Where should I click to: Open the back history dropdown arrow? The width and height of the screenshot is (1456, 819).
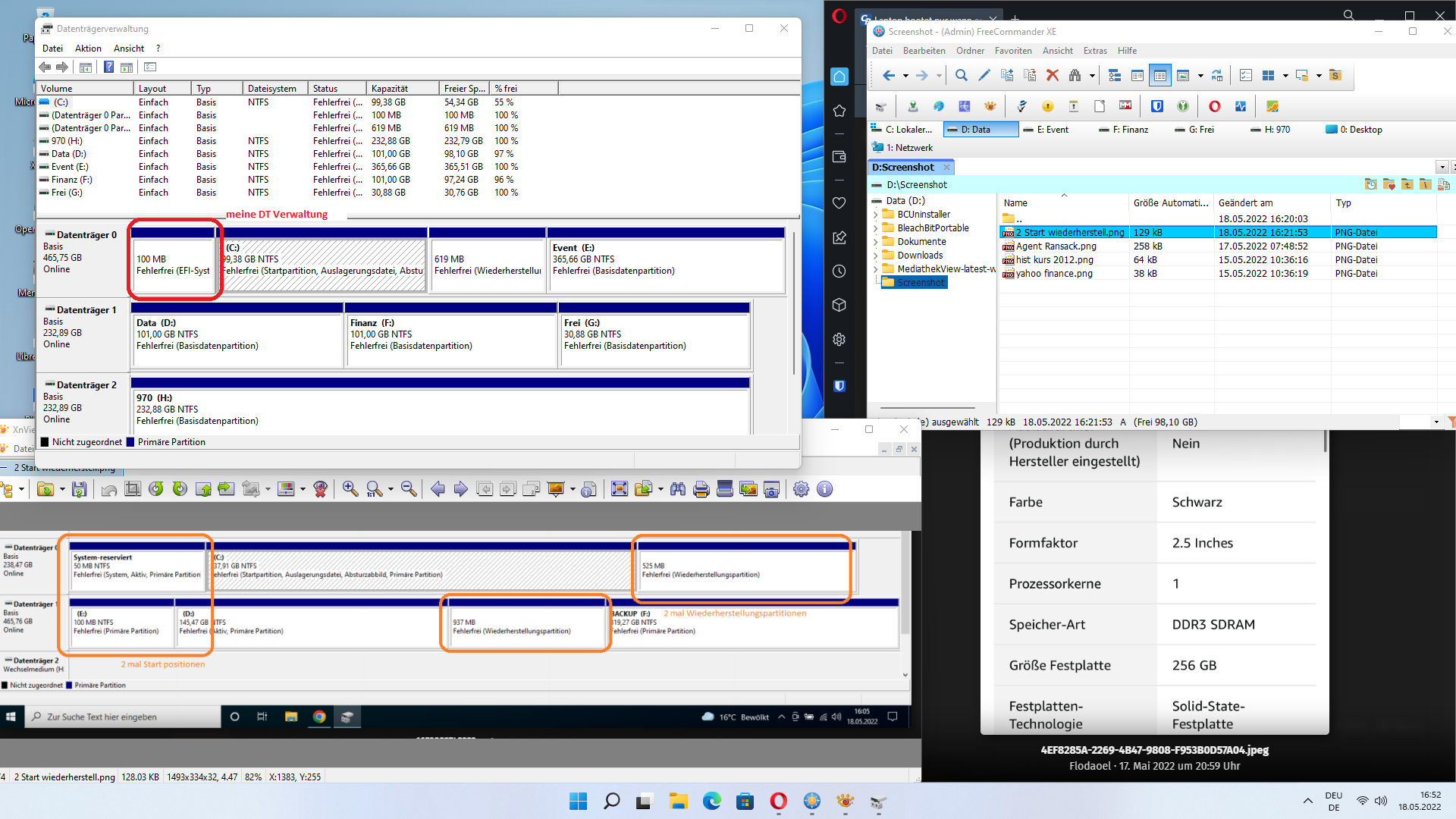coord(905,75)
